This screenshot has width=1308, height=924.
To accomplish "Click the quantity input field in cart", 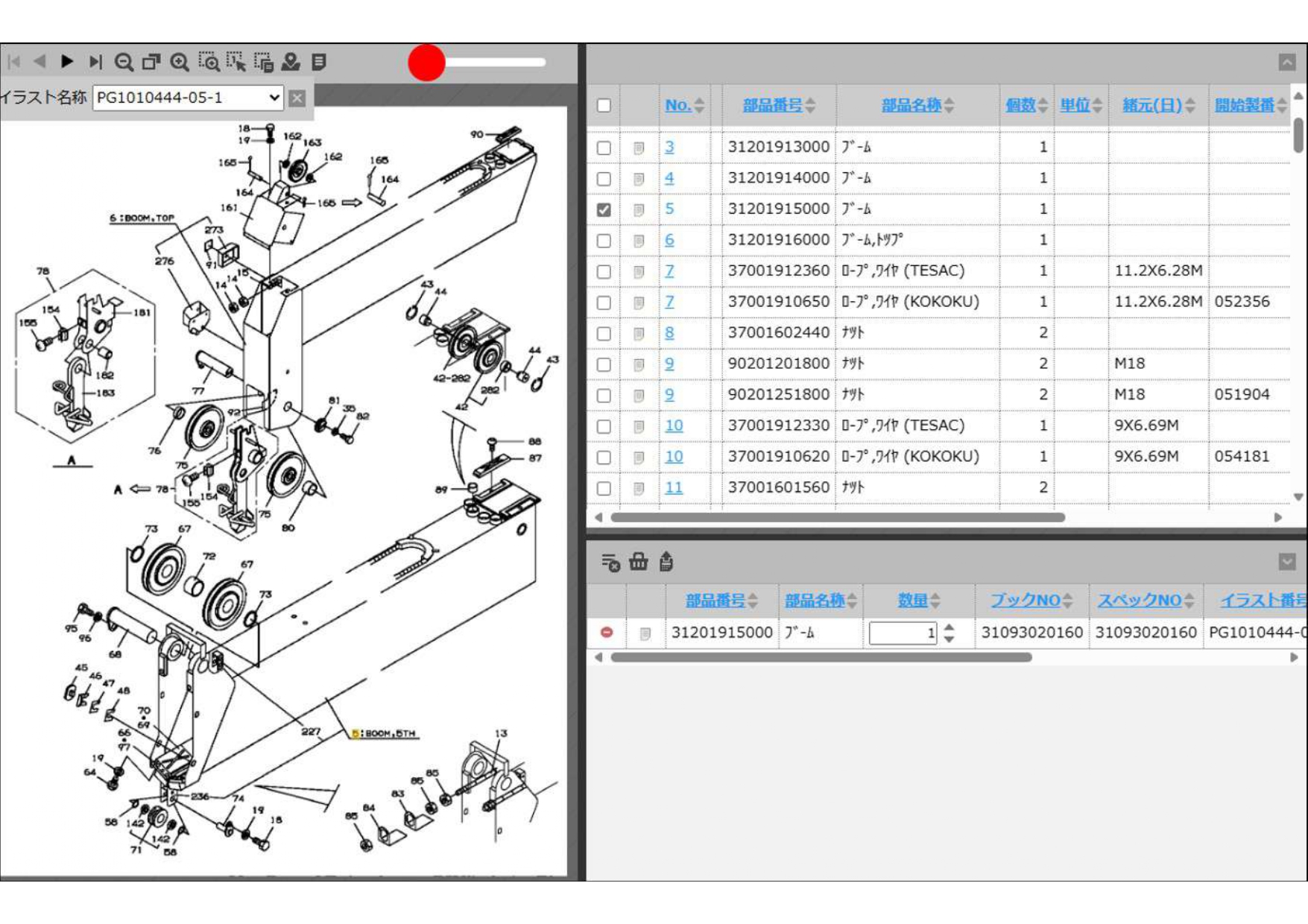I will [902, 633].
